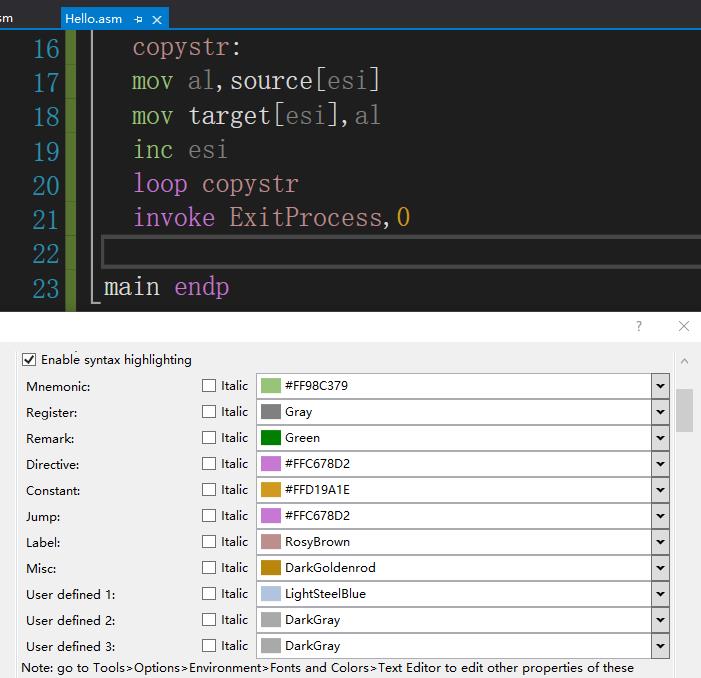Enable Italic for User defined 1

209,593
